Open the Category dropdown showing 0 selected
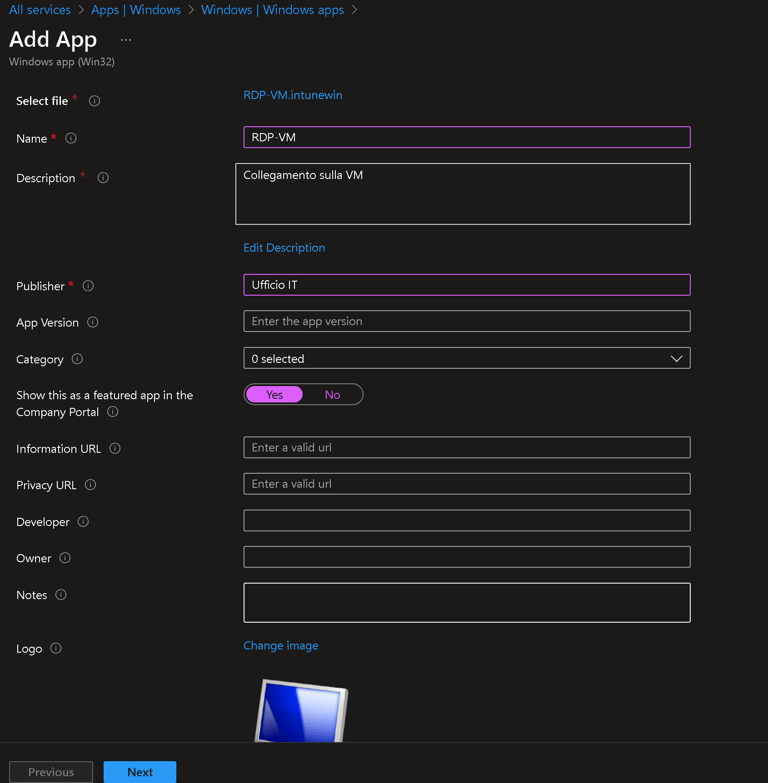The width and height of the screenshot is (768, 783). point(467,359)
